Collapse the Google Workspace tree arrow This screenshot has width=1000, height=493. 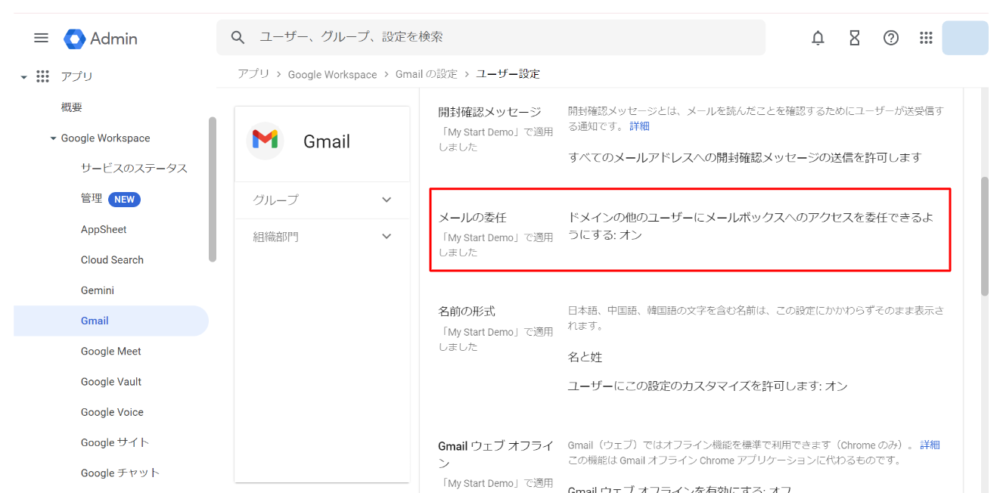pyautogui.click(x=54, y=138)
